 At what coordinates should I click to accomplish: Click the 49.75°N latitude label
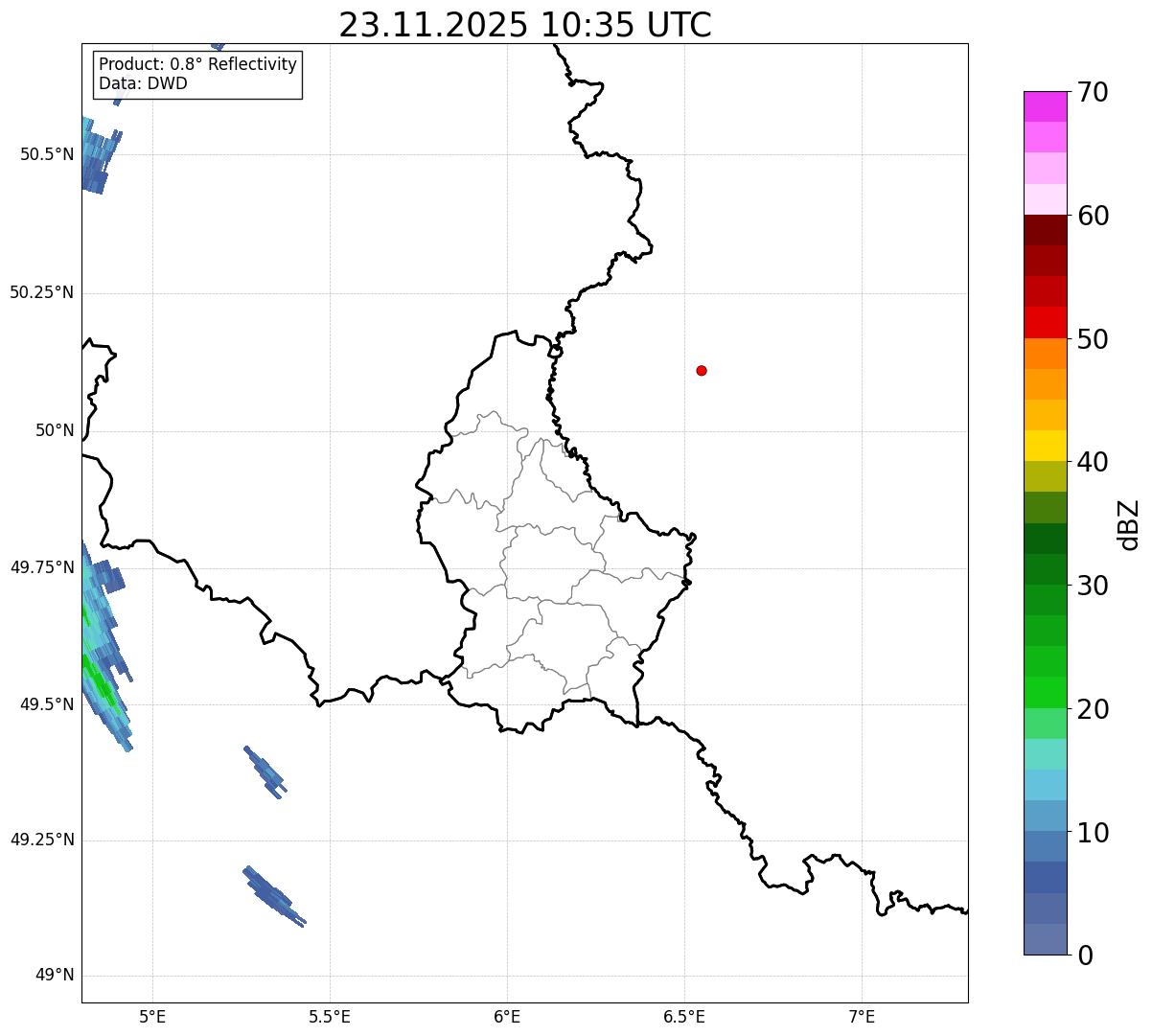point(42,567)
